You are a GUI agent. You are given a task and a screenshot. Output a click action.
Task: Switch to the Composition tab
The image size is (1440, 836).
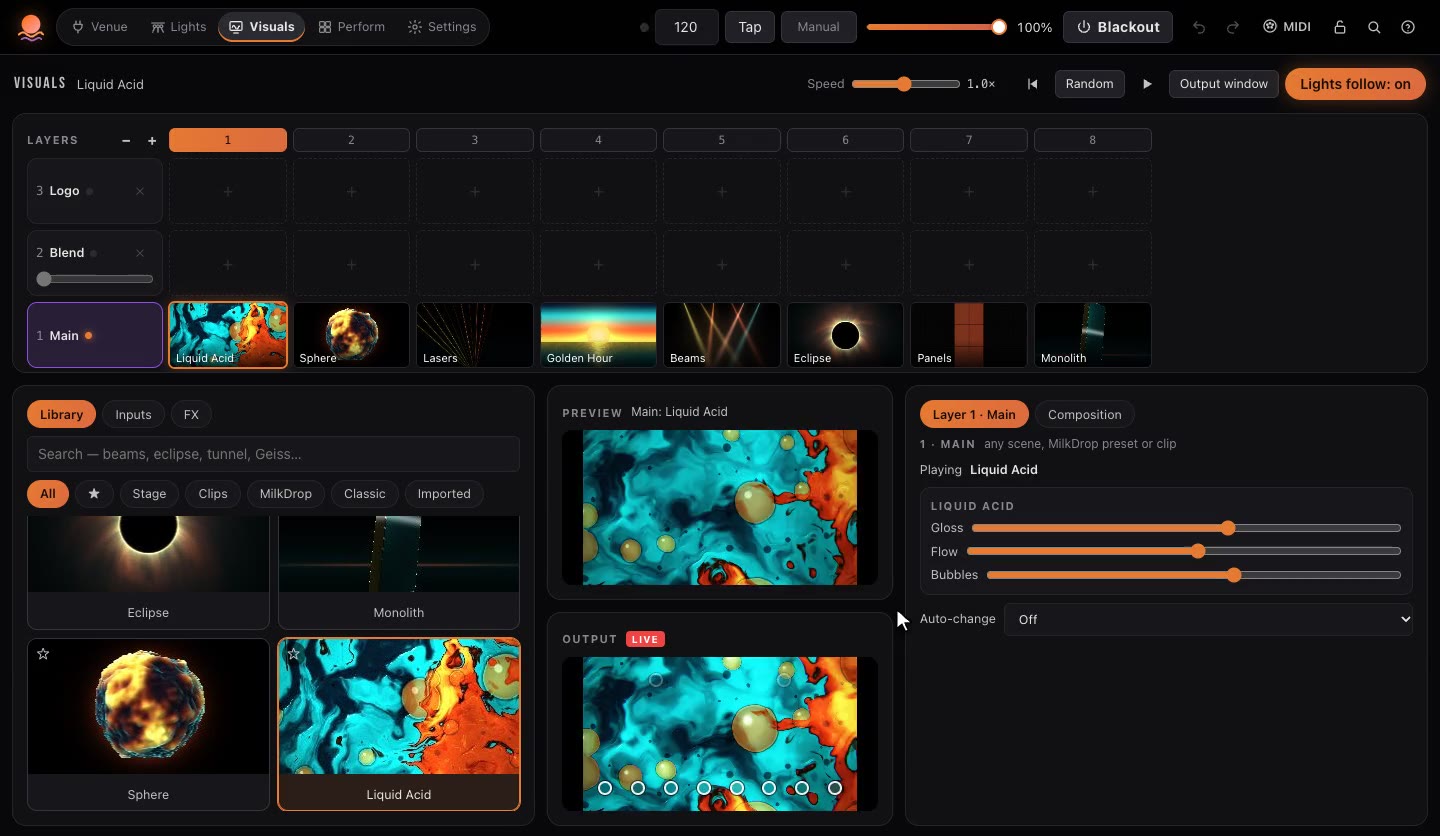click(1084, 414)
